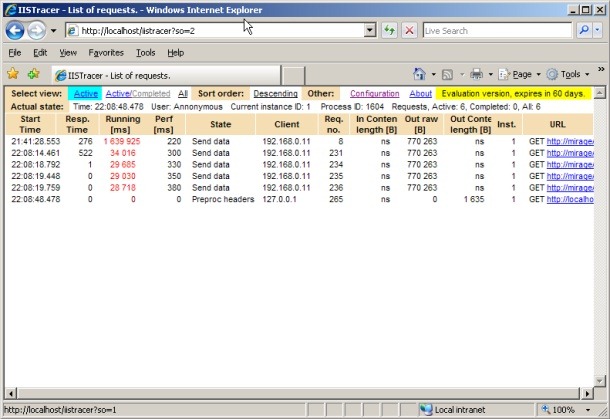
Task: Click the vertical scrollbar down arrow
Action: coord(599,381)
